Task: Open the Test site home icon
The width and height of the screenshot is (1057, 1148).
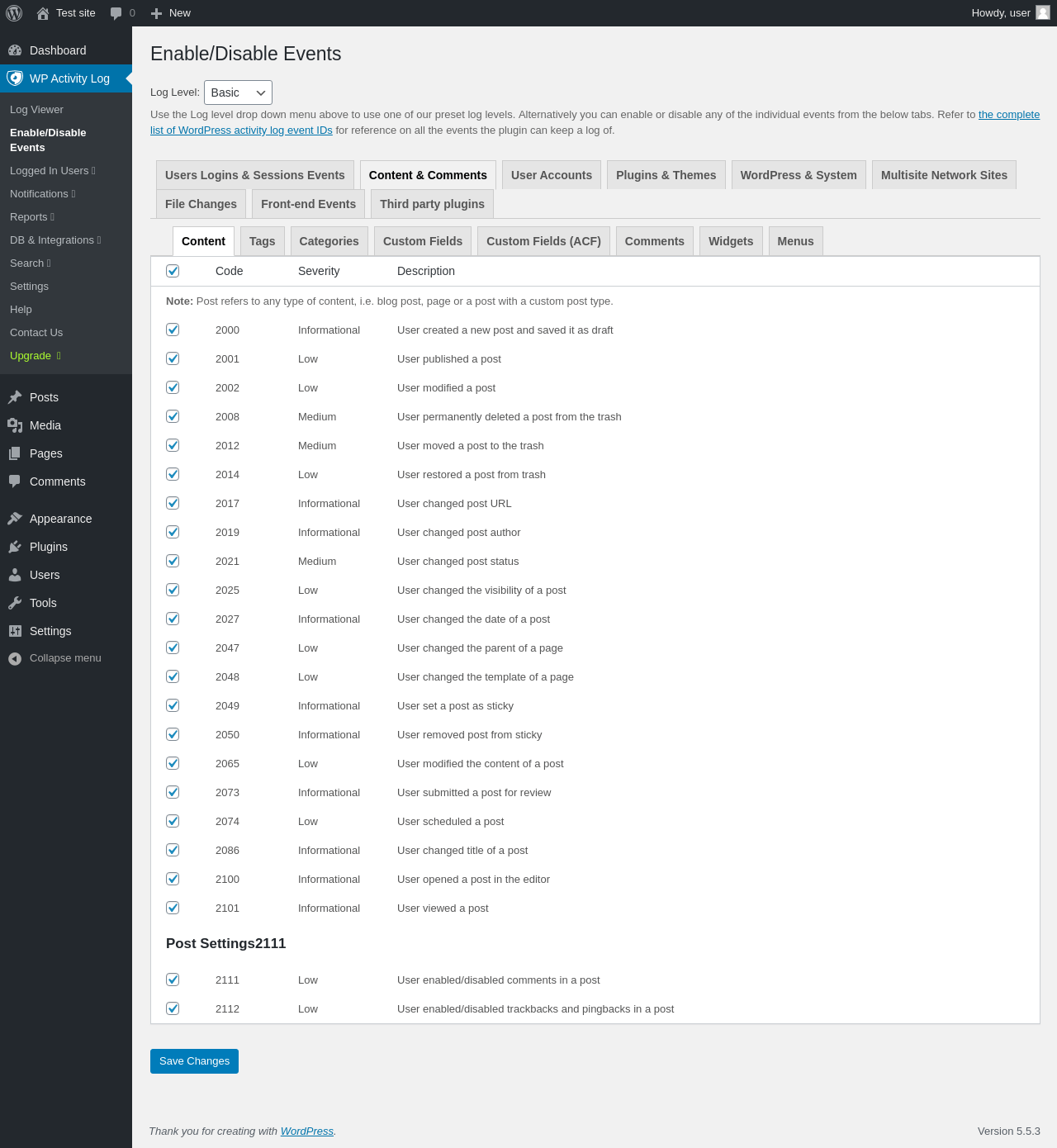Action: click(43, 13)
